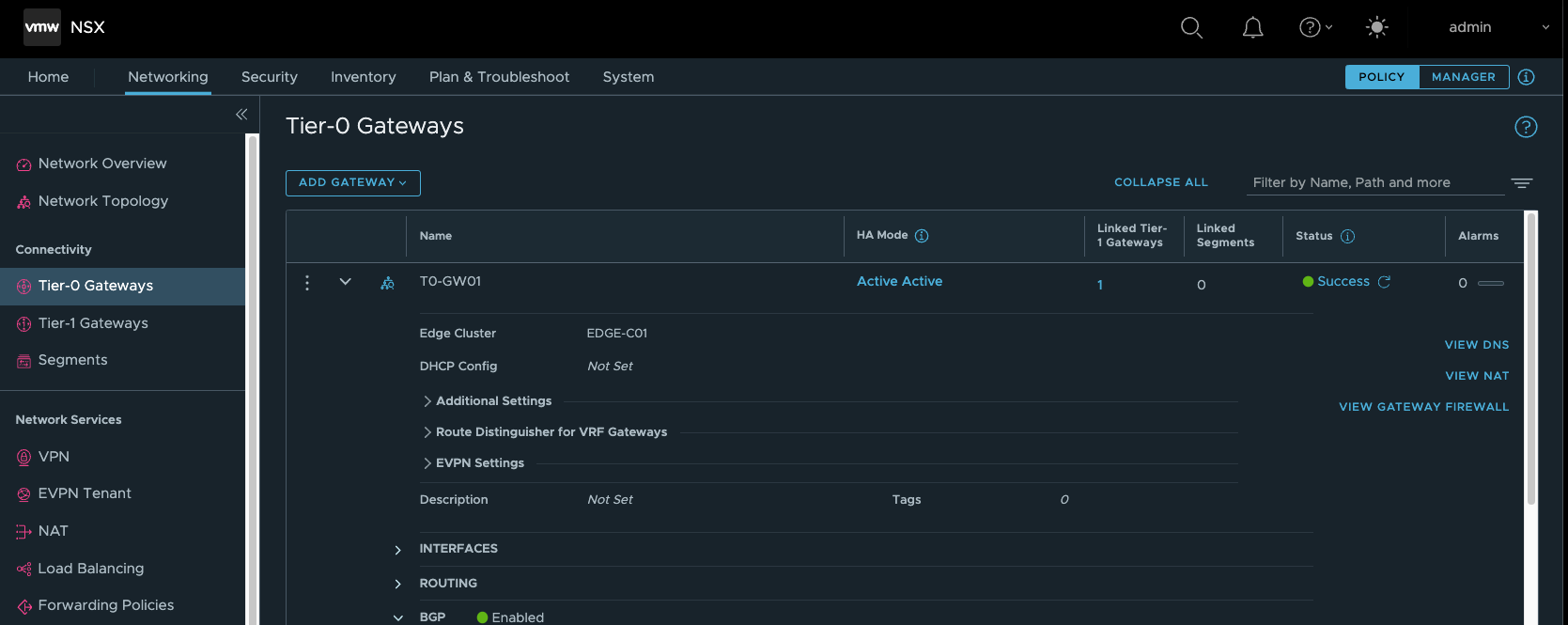The width and height of the screenshot is (1568, 625).
Task: Click the Status column info icon
Action: pyautogui.click(x=1347, y=236)
